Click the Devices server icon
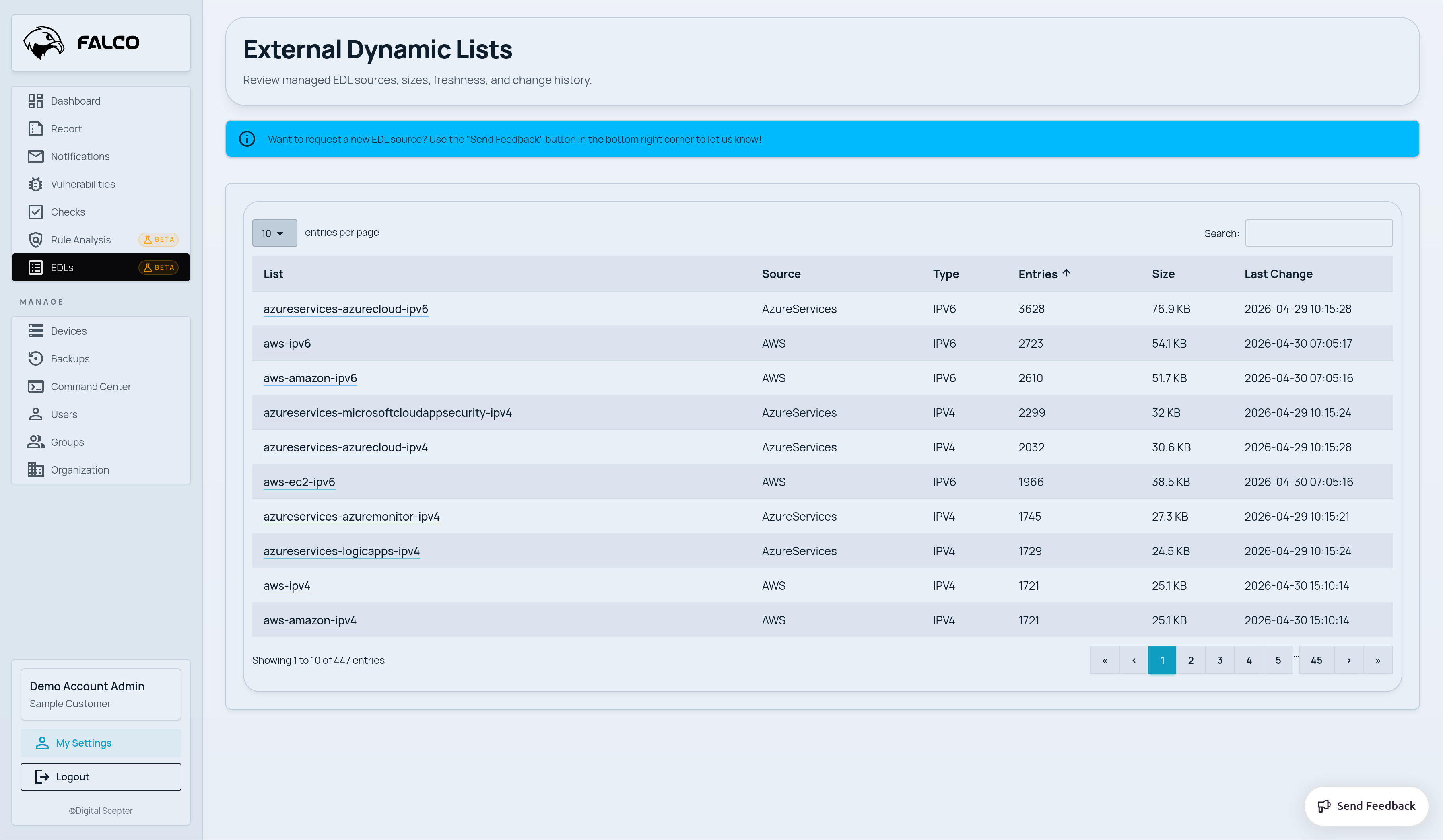 click(35, 331)
